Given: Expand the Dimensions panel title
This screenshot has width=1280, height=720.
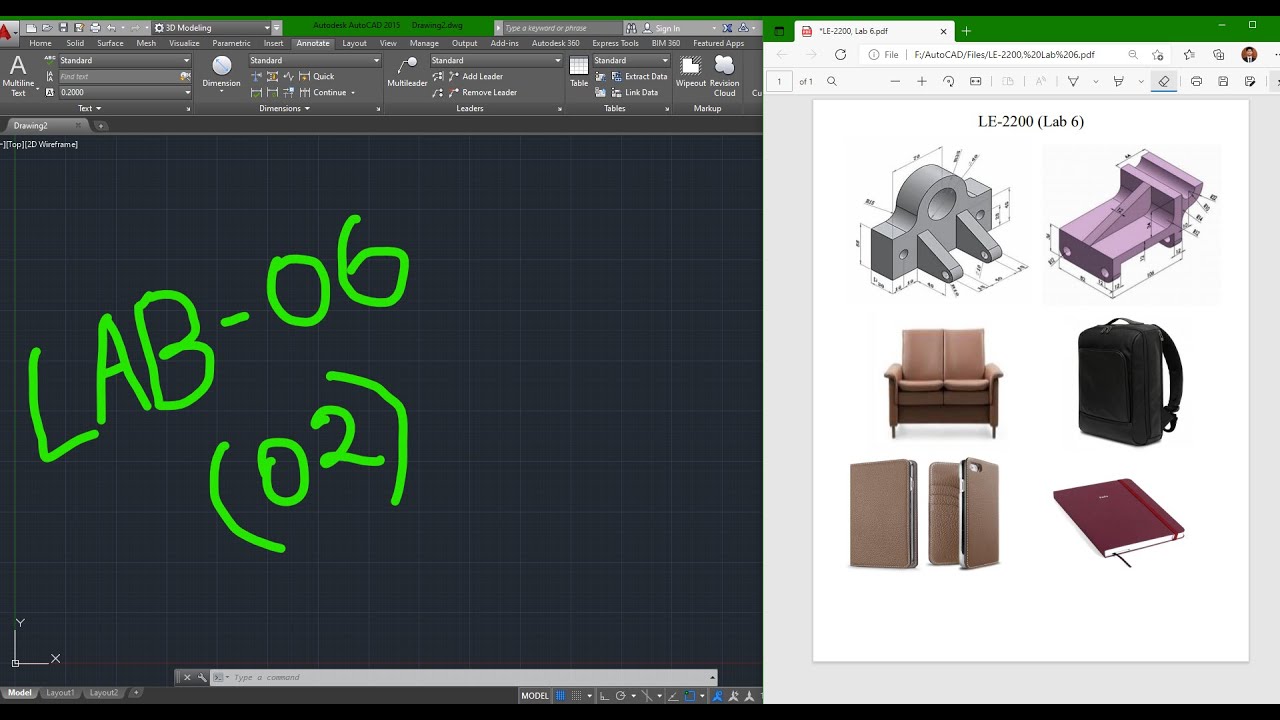Looking at the screenshot, I should [x=285, y=108].
